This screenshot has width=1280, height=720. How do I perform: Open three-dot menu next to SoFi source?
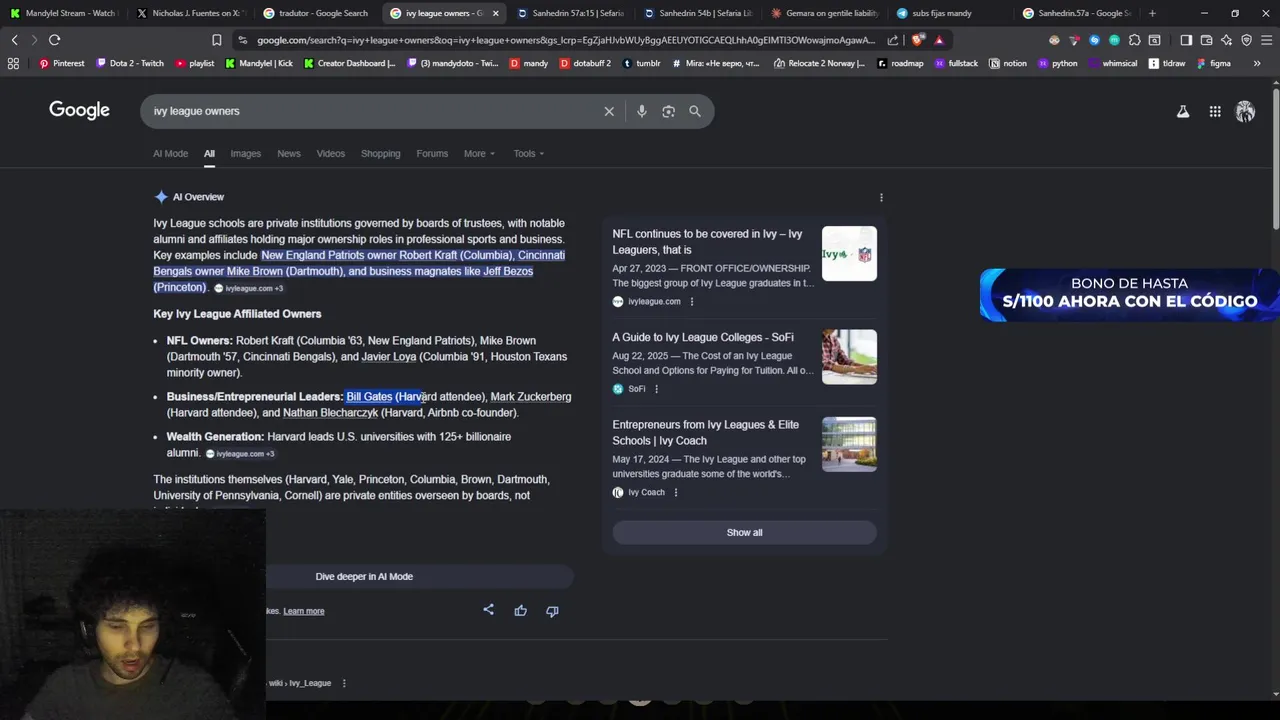point(656,389)
